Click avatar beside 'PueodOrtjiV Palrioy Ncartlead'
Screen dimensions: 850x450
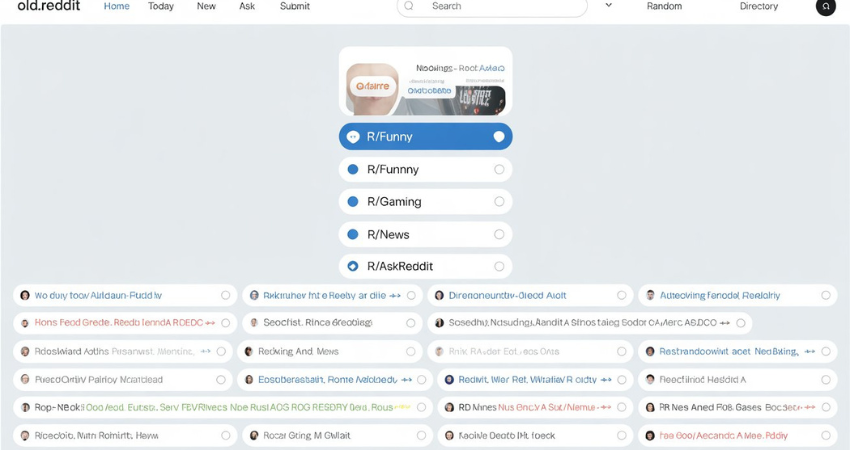(24, 380)
